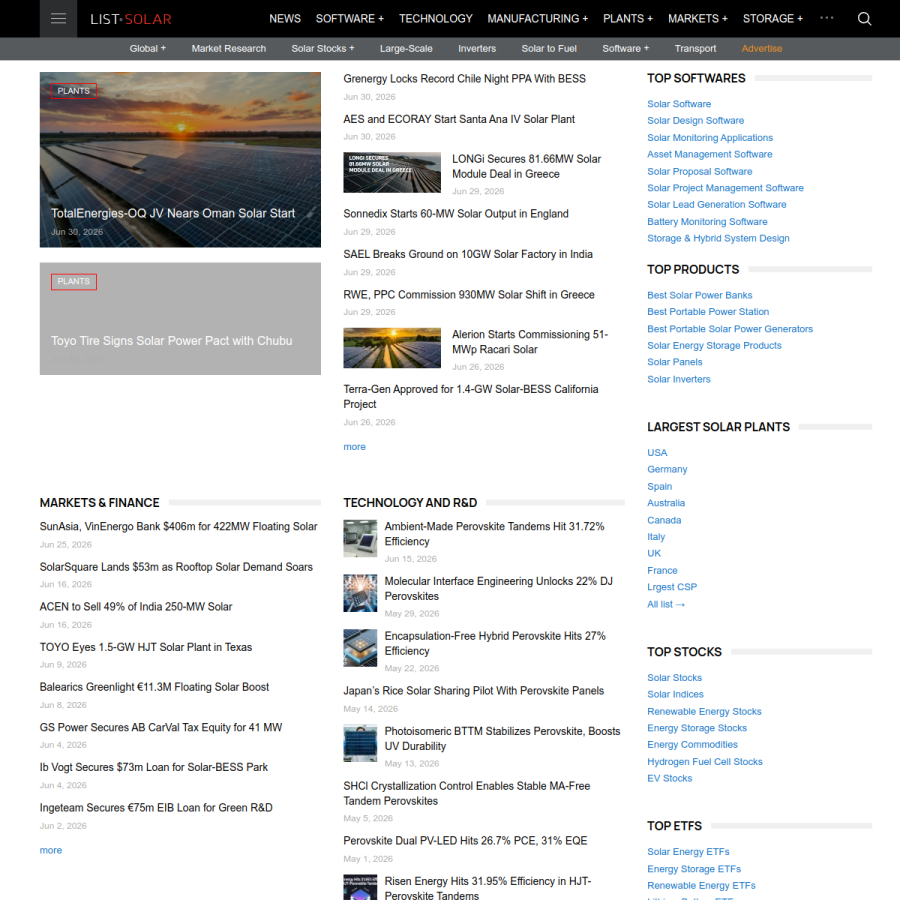Open SunAsia, VinEnergo Bank $406m article
The height and width of the screenshot is (900, 900).
tap(179, 526)
